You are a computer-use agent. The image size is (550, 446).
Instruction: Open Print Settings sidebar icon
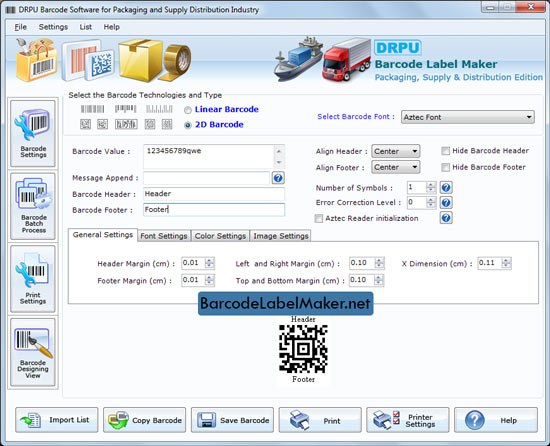coord(33,279)
